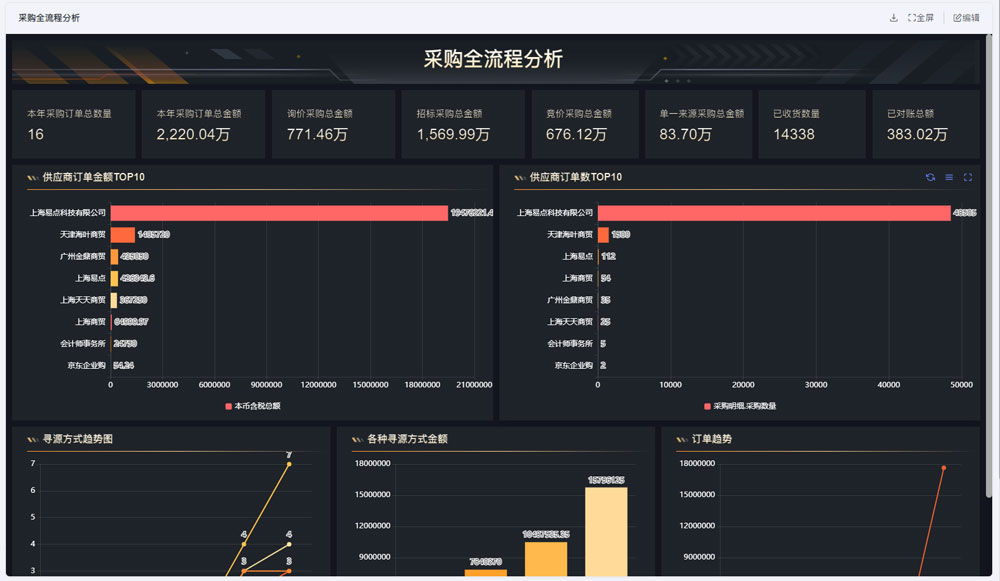Image resolution: width=1000 pixels, height=581 pixels.
Task: Click the download icon in top bar
Action: (x=893, y=18)
